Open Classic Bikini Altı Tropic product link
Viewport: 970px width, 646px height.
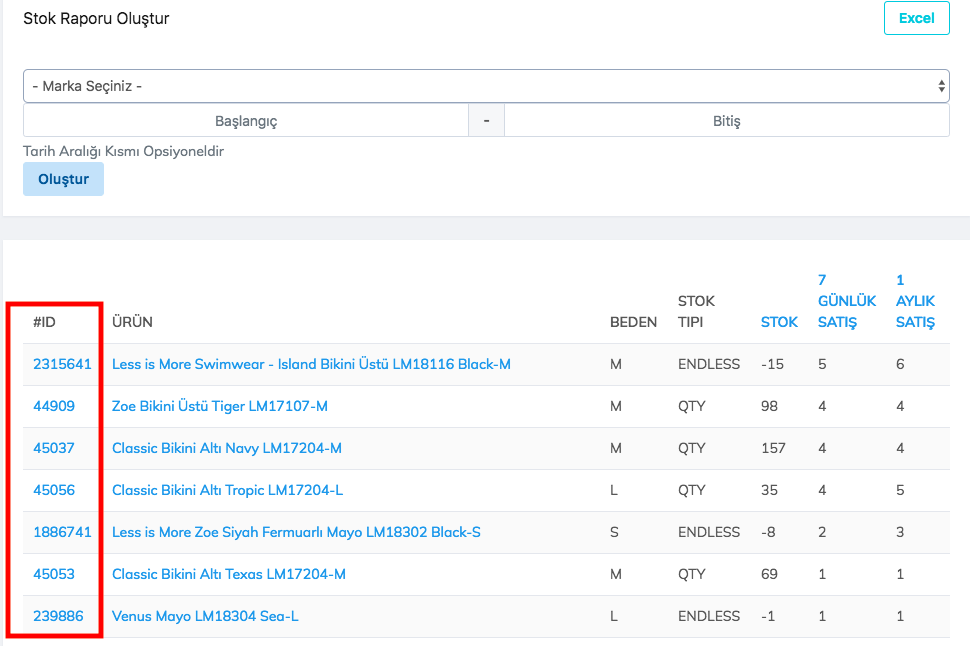[x=228, y=490]
